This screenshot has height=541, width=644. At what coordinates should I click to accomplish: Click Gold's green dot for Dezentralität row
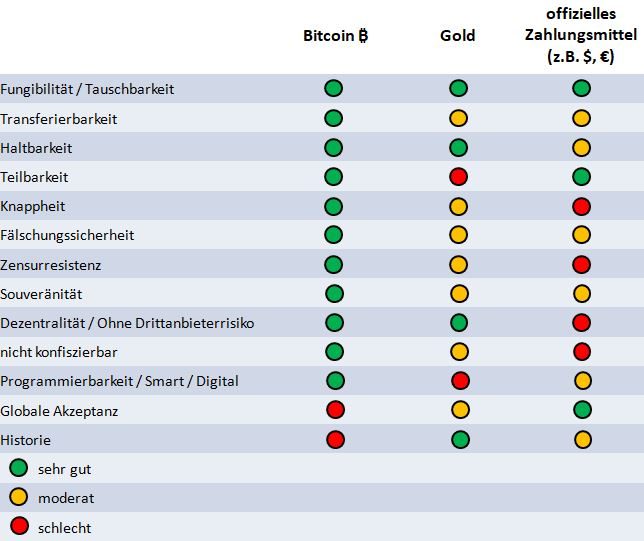[x=459, y=323]
